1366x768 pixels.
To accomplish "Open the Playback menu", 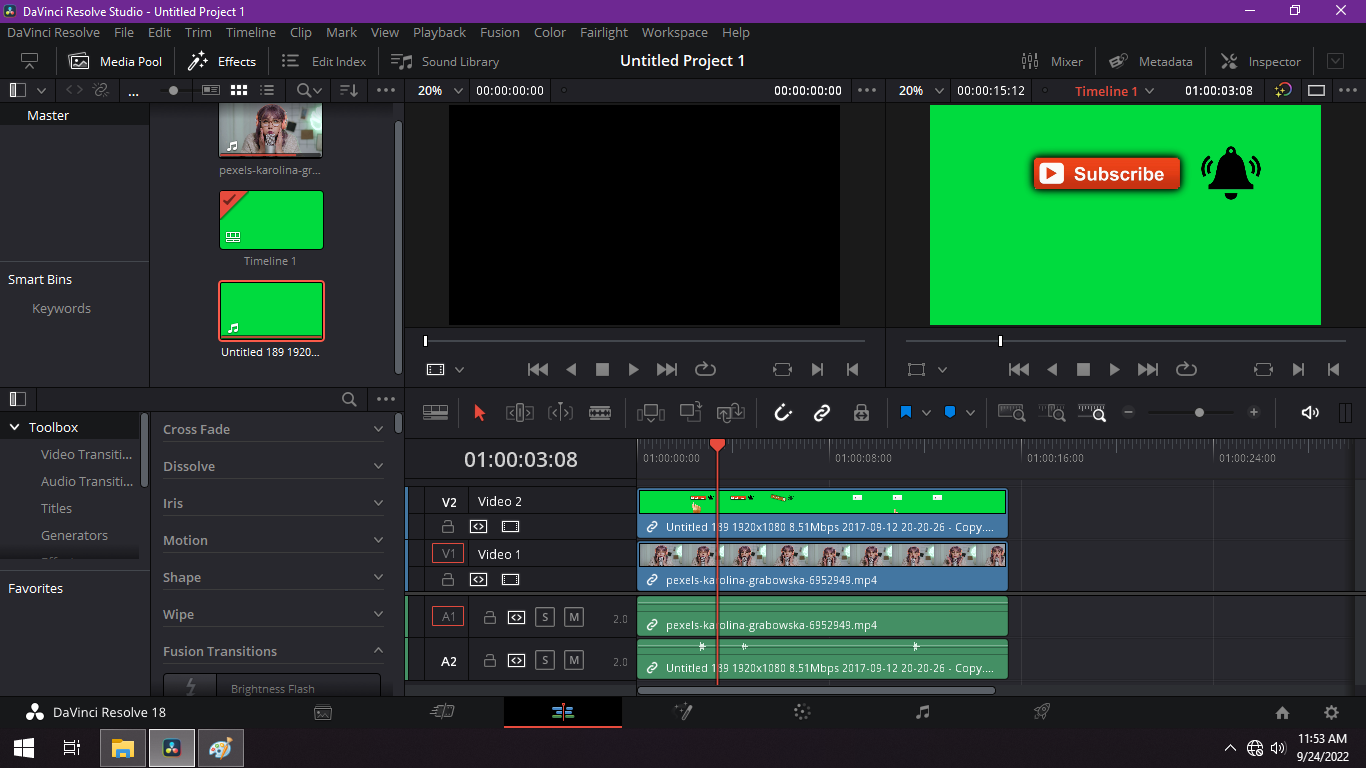I will click(440, 32).
